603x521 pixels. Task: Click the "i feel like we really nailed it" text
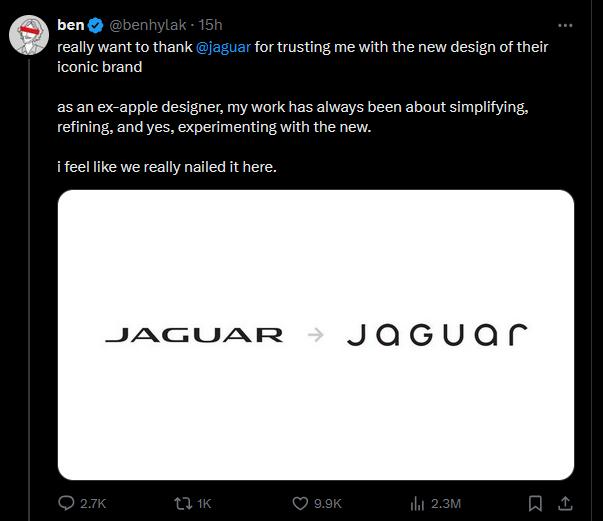tap(167, 167)
